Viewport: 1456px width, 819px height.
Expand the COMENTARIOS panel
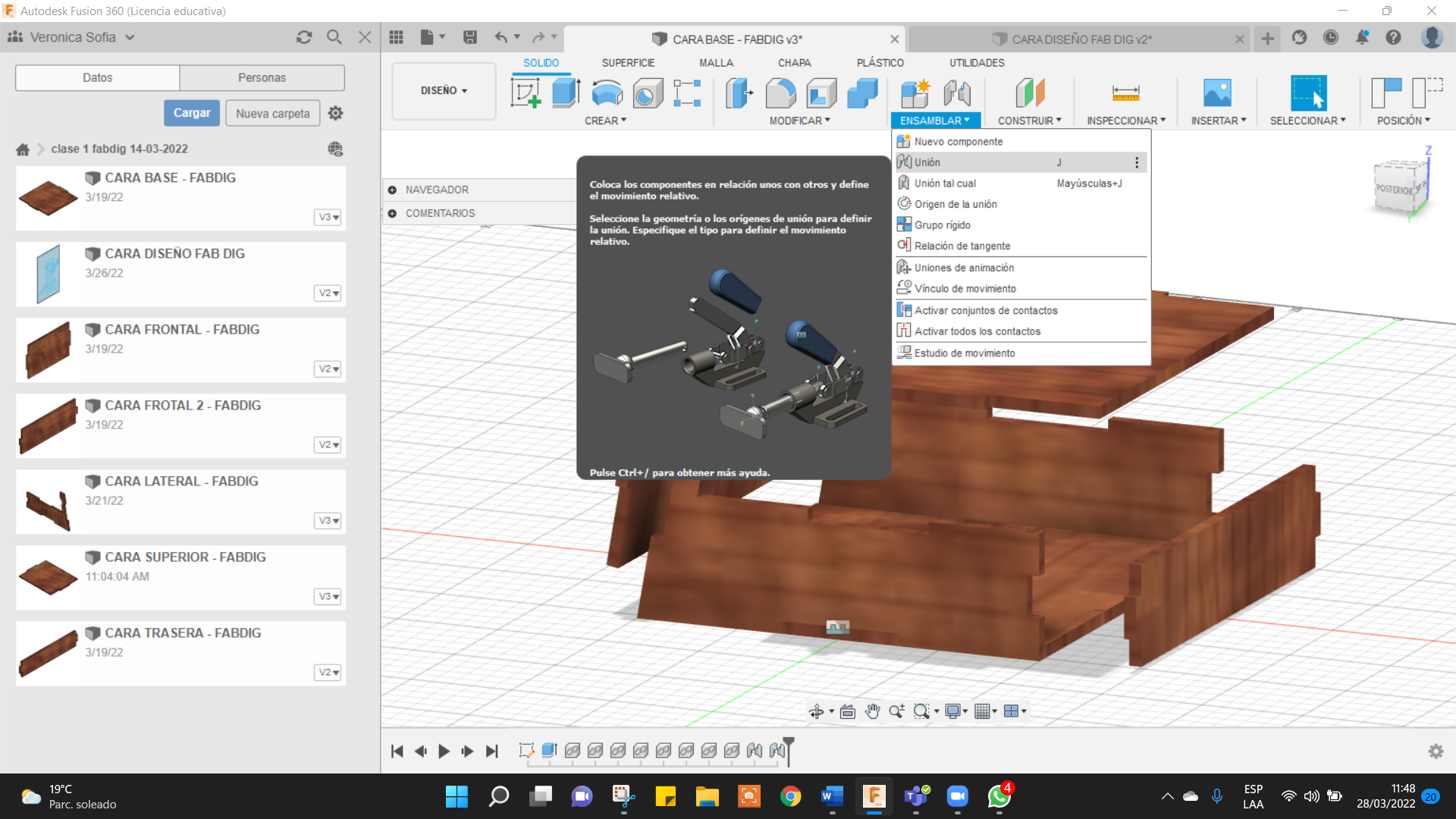(x=392, y=213)
